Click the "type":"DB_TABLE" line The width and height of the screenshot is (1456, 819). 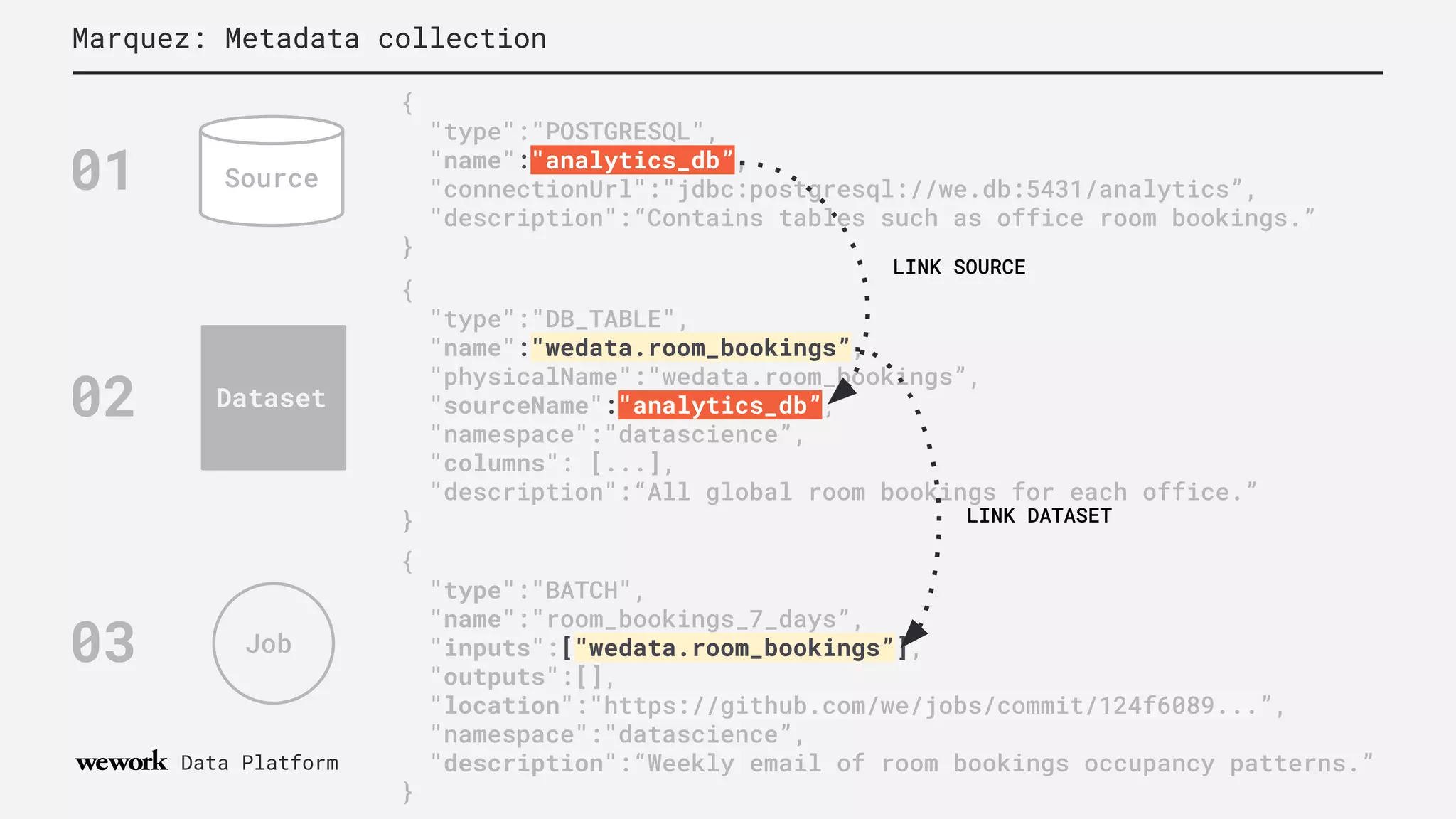559,319
